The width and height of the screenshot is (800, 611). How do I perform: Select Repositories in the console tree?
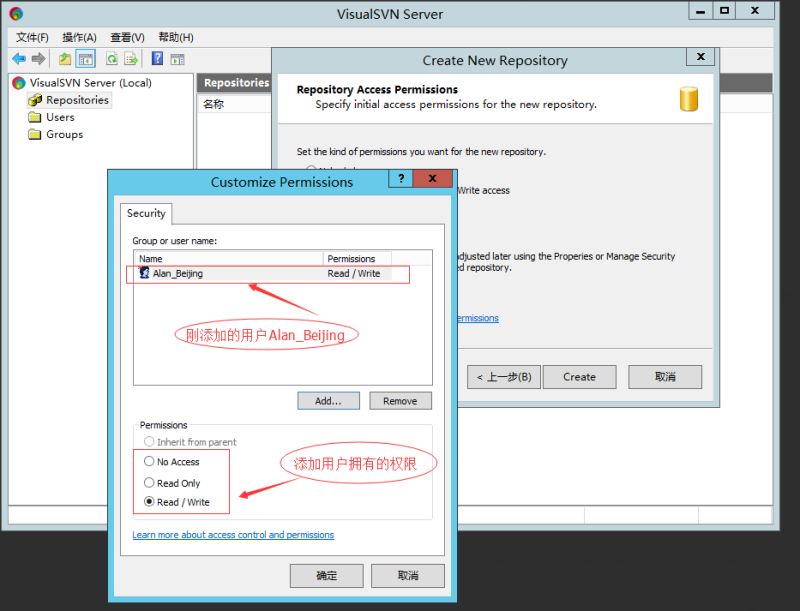tap(77, 100)
